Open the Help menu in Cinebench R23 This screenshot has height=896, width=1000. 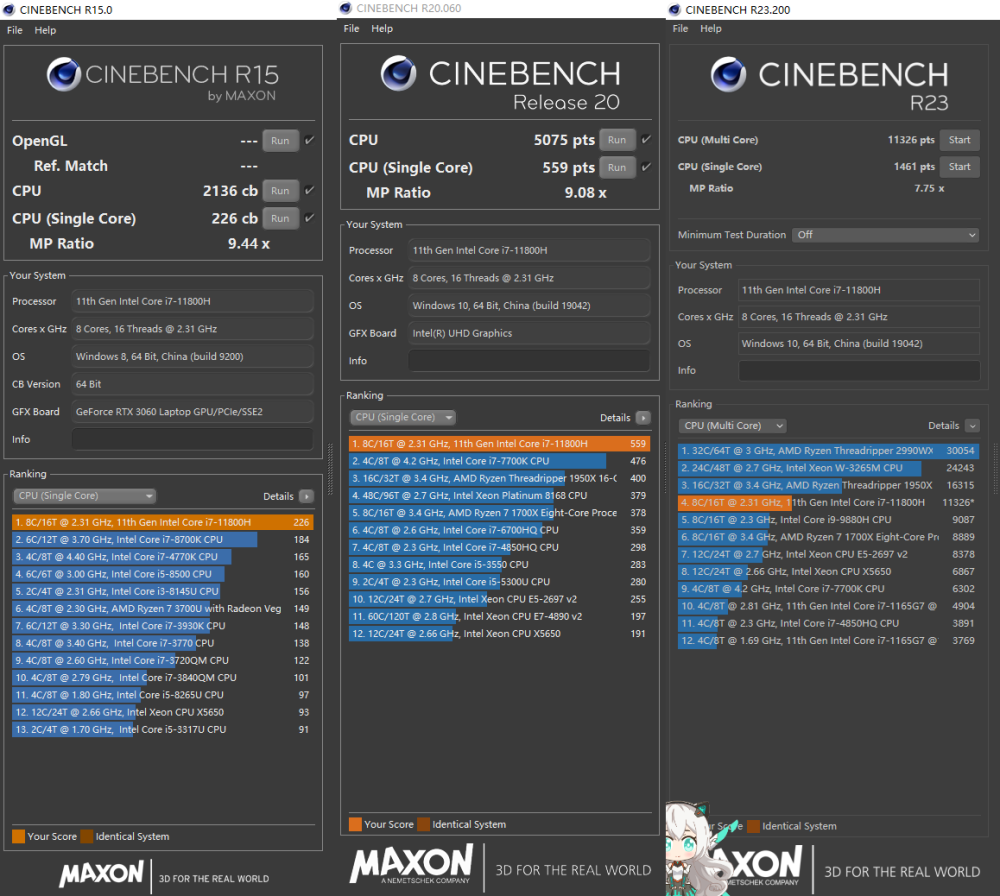[x=710, y=29]
